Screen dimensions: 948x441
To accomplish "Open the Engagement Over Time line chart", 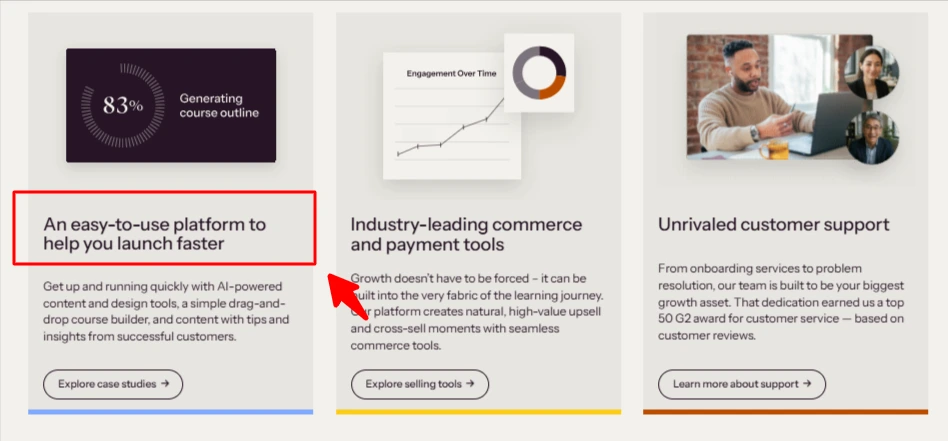I will (452, 116).
